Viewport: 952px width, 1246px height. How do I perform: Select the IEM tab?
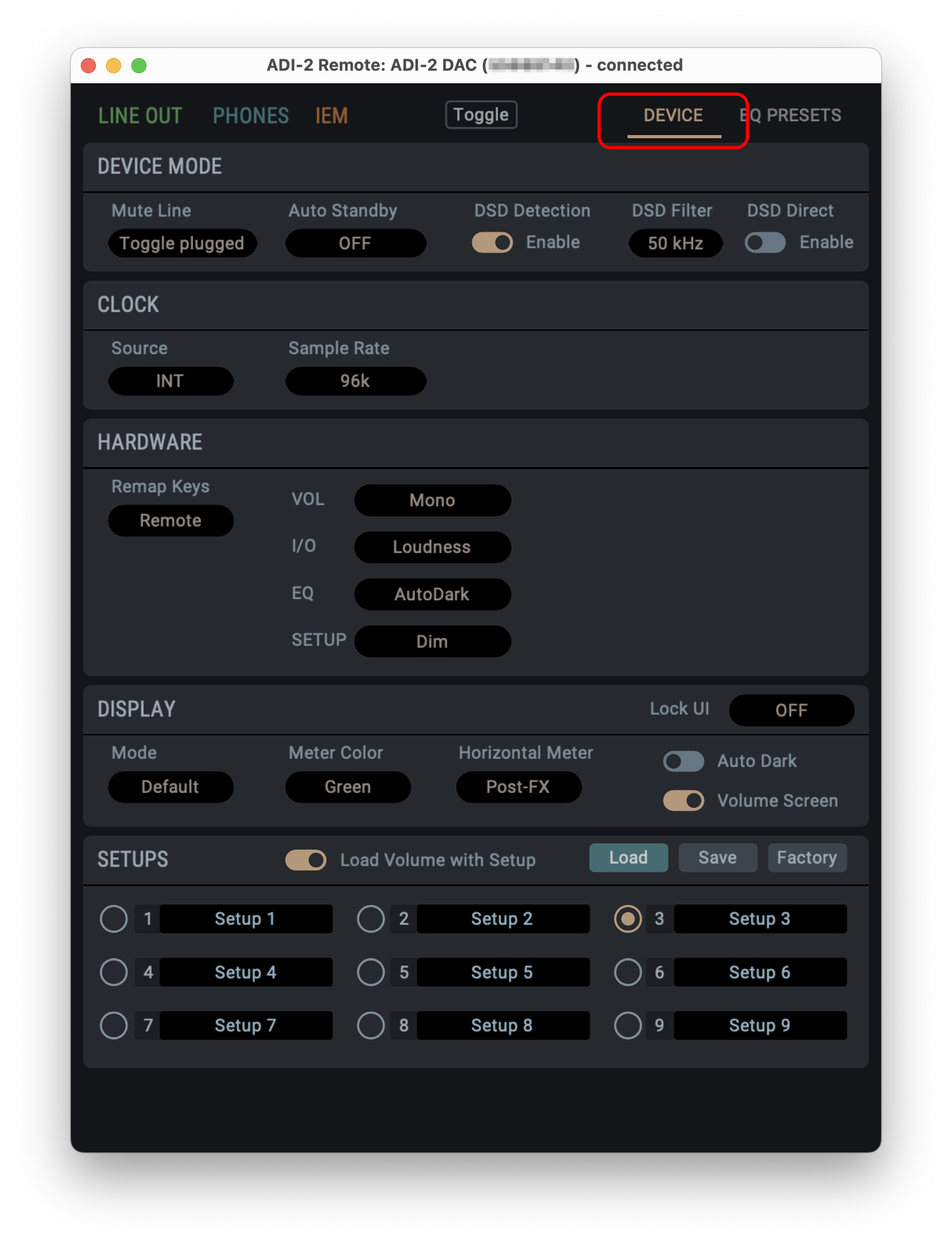pos(331,116)
